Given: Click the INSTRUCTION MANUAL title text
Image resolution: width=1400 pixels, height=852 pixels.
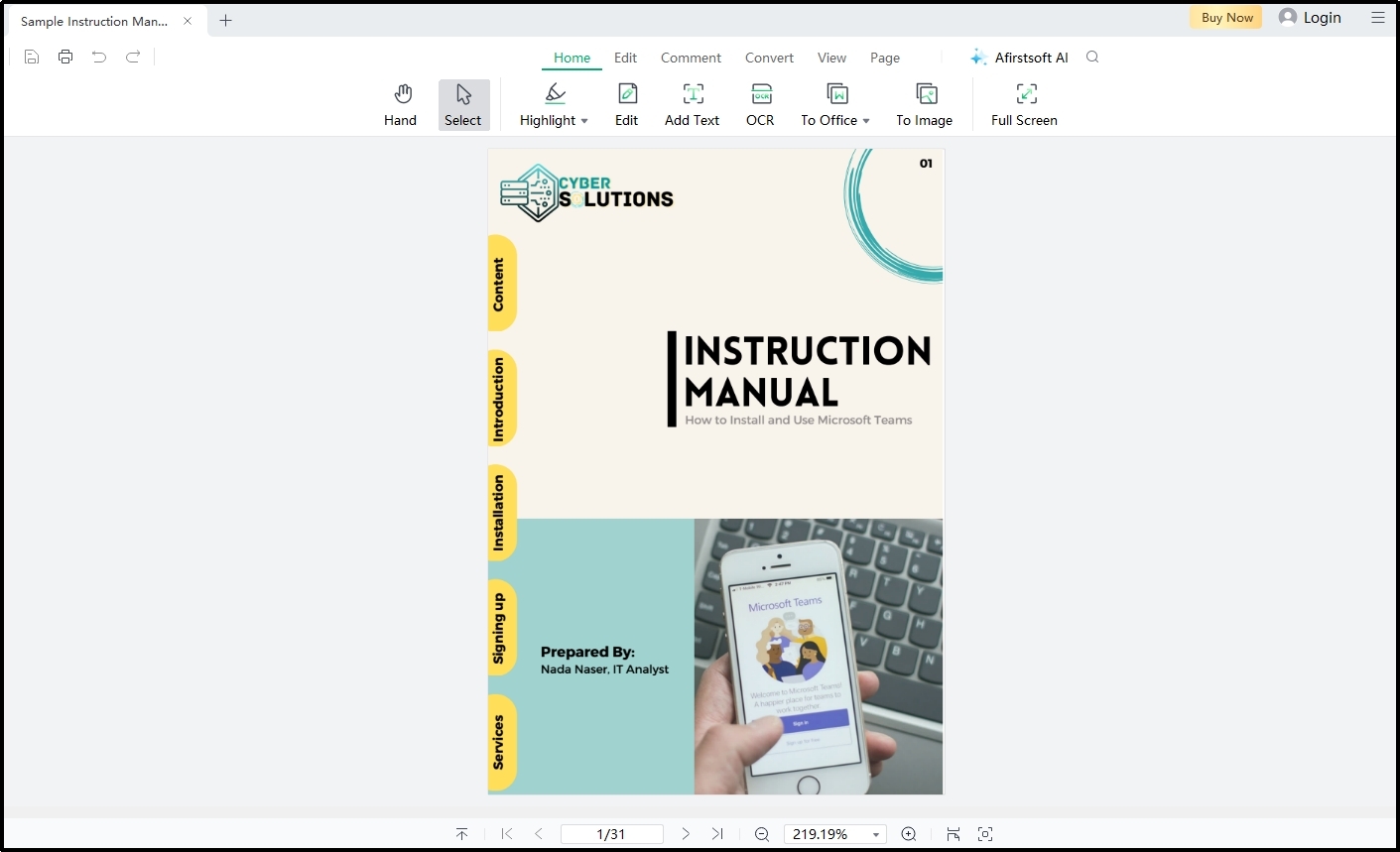Looking at the screenshot, I should [x=808, y=371].
